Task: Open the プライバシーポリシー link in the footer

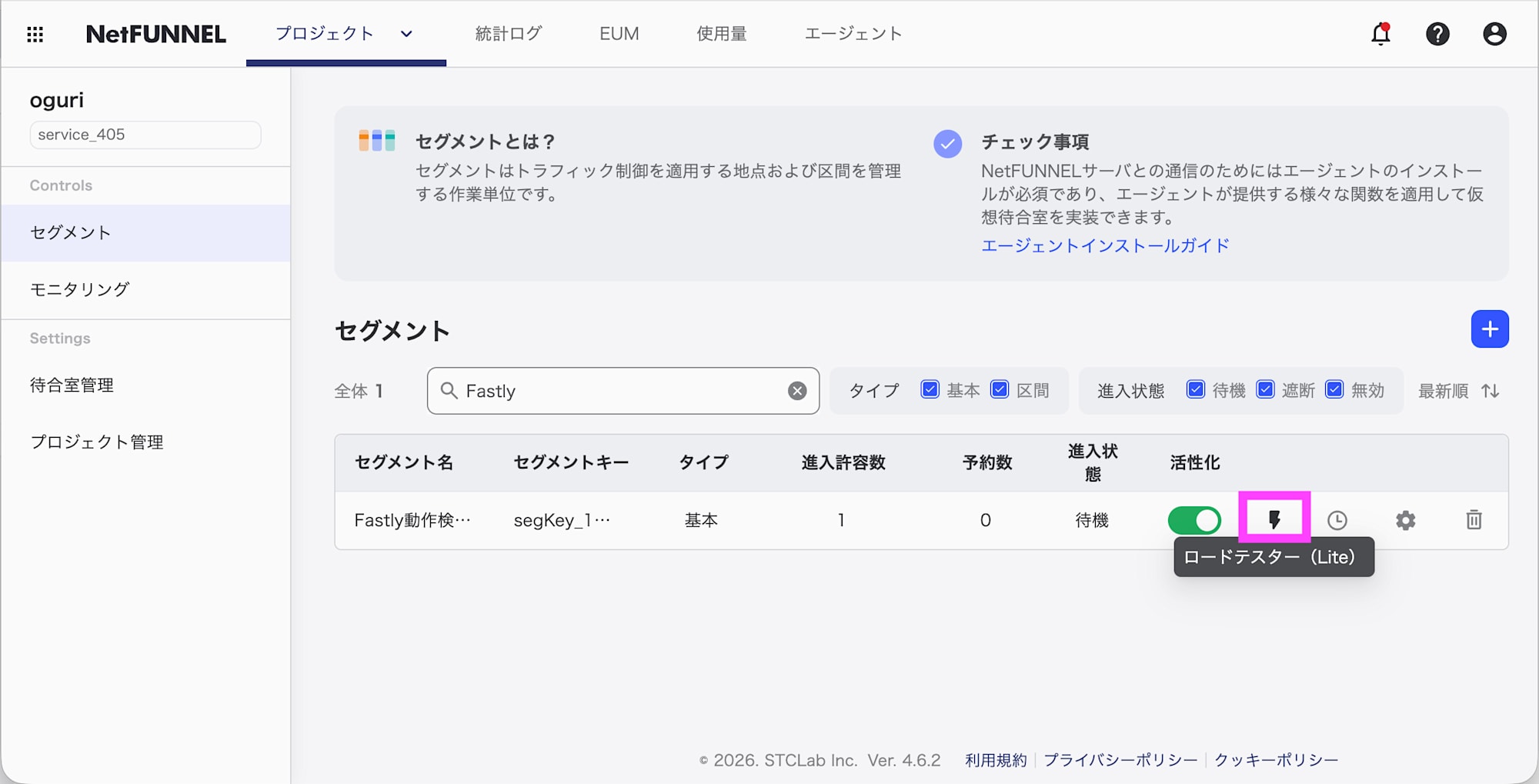Action: click(1122, 760)
